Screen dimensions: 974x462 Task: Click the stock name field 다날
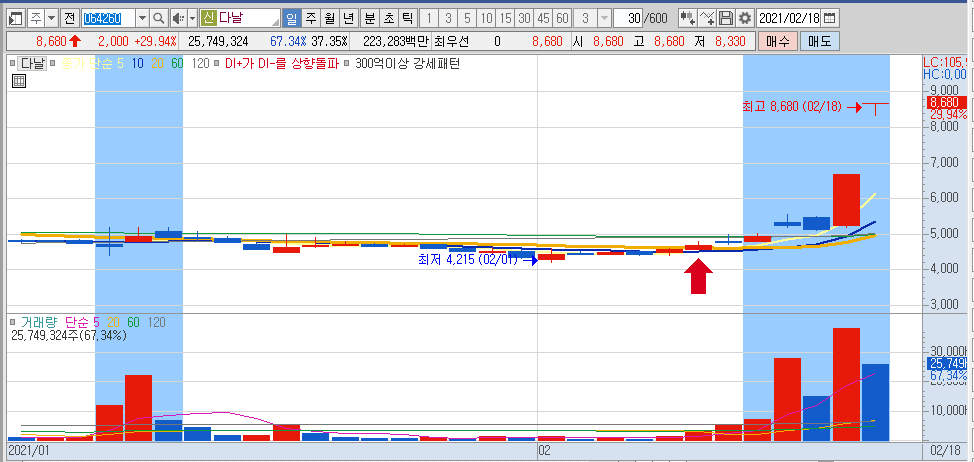(x=248, y=19)
